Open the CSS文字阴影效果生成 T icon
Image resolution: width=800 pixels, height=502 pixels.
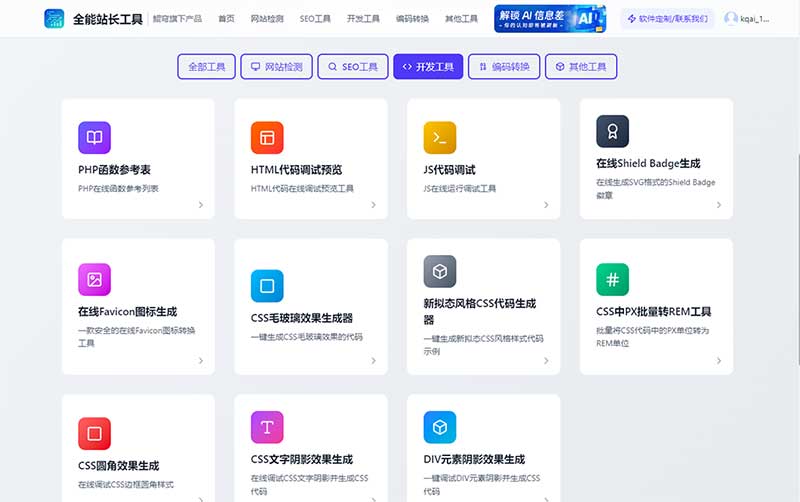pos(267,427)
